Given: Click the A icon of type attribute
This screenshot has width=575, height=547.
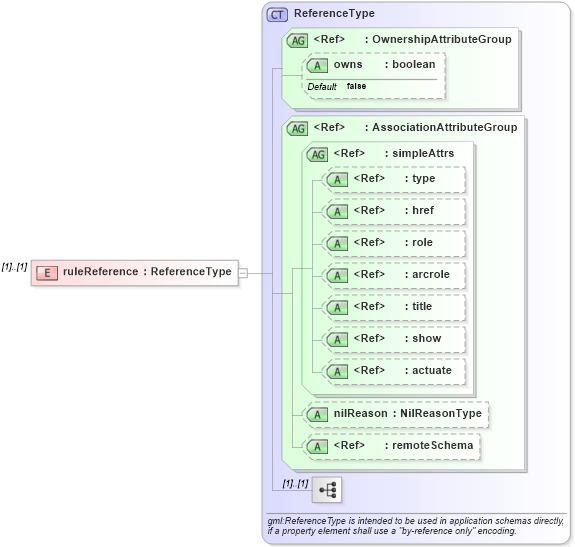Looking at the screenshot, I should [337, 180].
